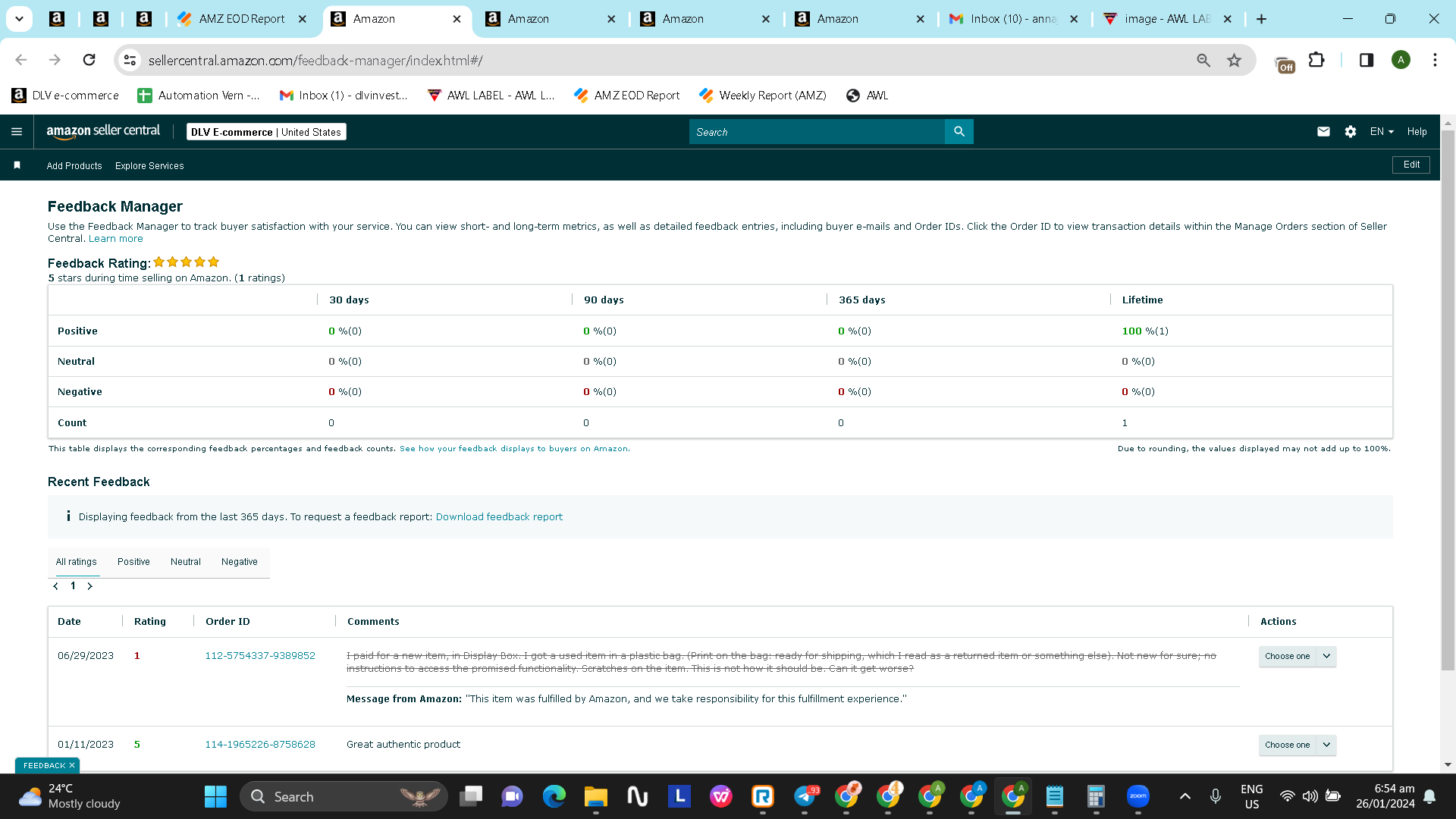The image size is (1456, 819).
Task: Click the Download feedback report link
Action: pyautogui.click(x=499, y=517)
